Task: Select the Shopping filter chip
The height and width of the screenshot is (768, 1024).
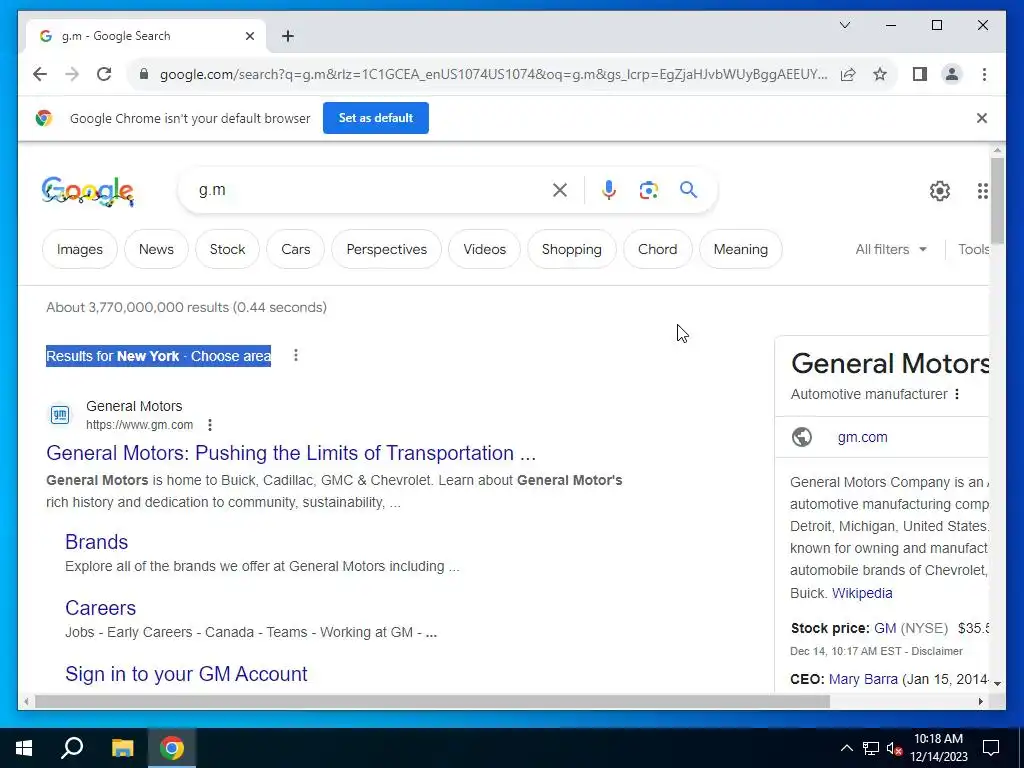Action: pyautogui.click(x=571, y=249)
